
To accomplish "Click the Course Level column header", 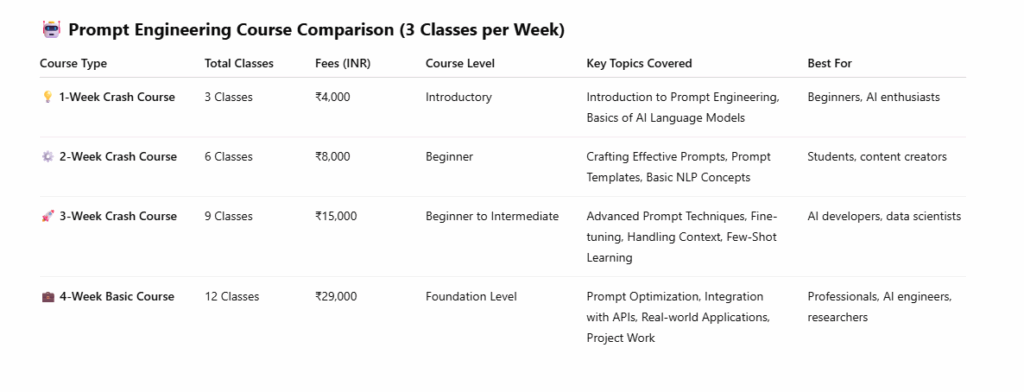I will (460, 64).
